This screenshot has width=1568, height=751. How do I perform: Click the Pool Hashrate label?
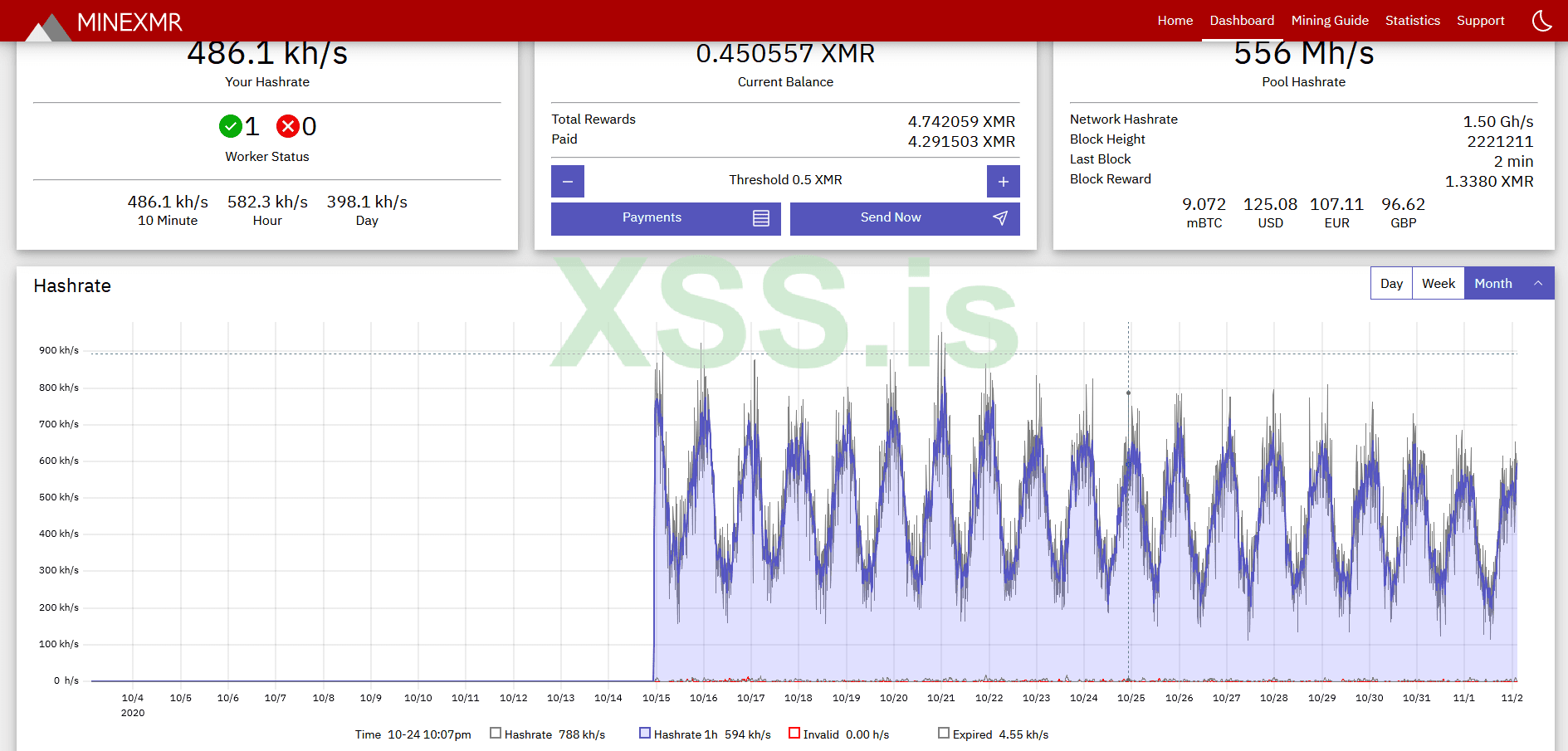tap(1303, 82)
